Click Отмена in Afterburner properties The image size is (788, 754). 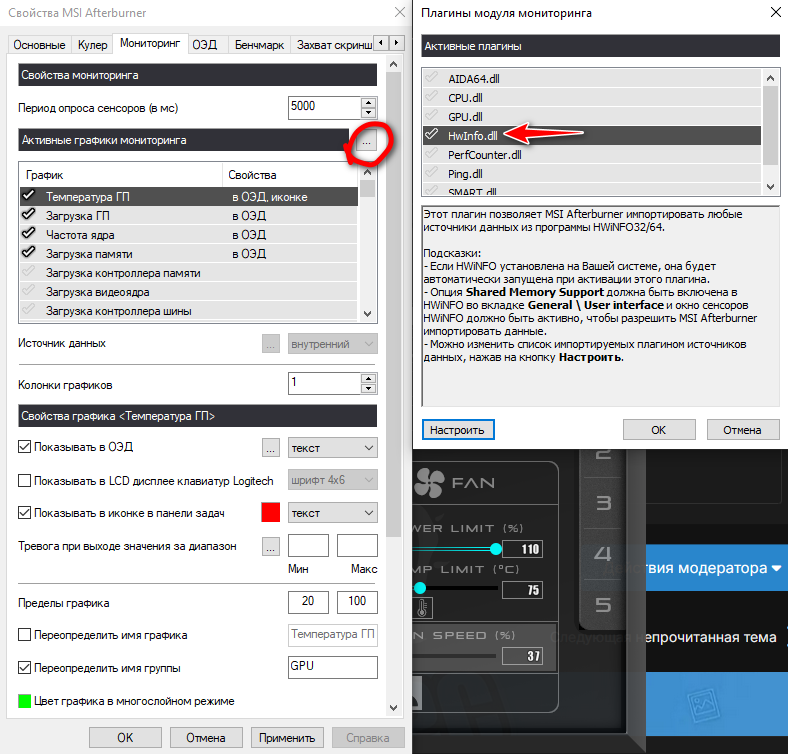coord(206,737)
